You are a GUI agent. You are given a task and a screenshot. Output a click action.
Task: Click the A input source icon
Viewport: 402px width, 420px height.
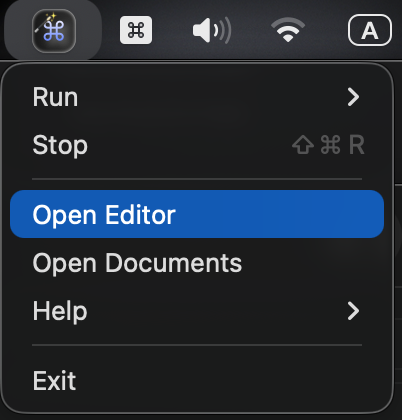click(x=370, y=30)
